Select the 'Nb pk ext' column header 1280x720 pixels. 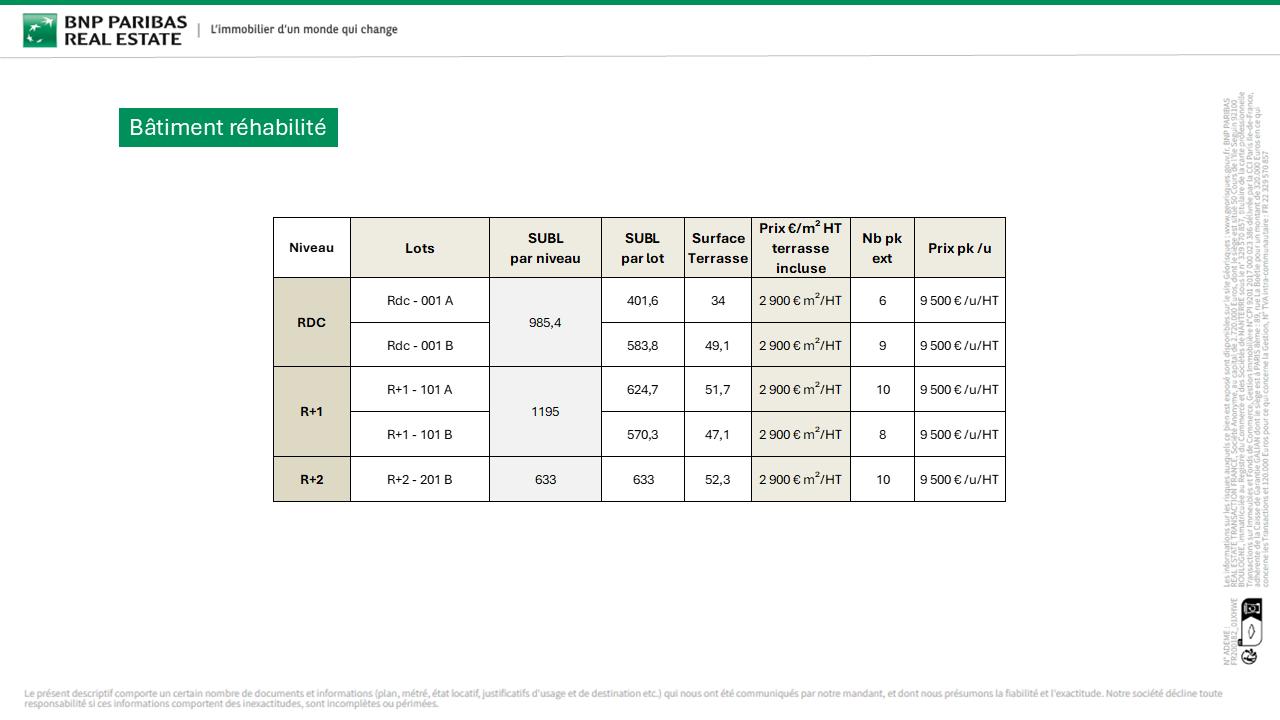[x=882, y=248]
